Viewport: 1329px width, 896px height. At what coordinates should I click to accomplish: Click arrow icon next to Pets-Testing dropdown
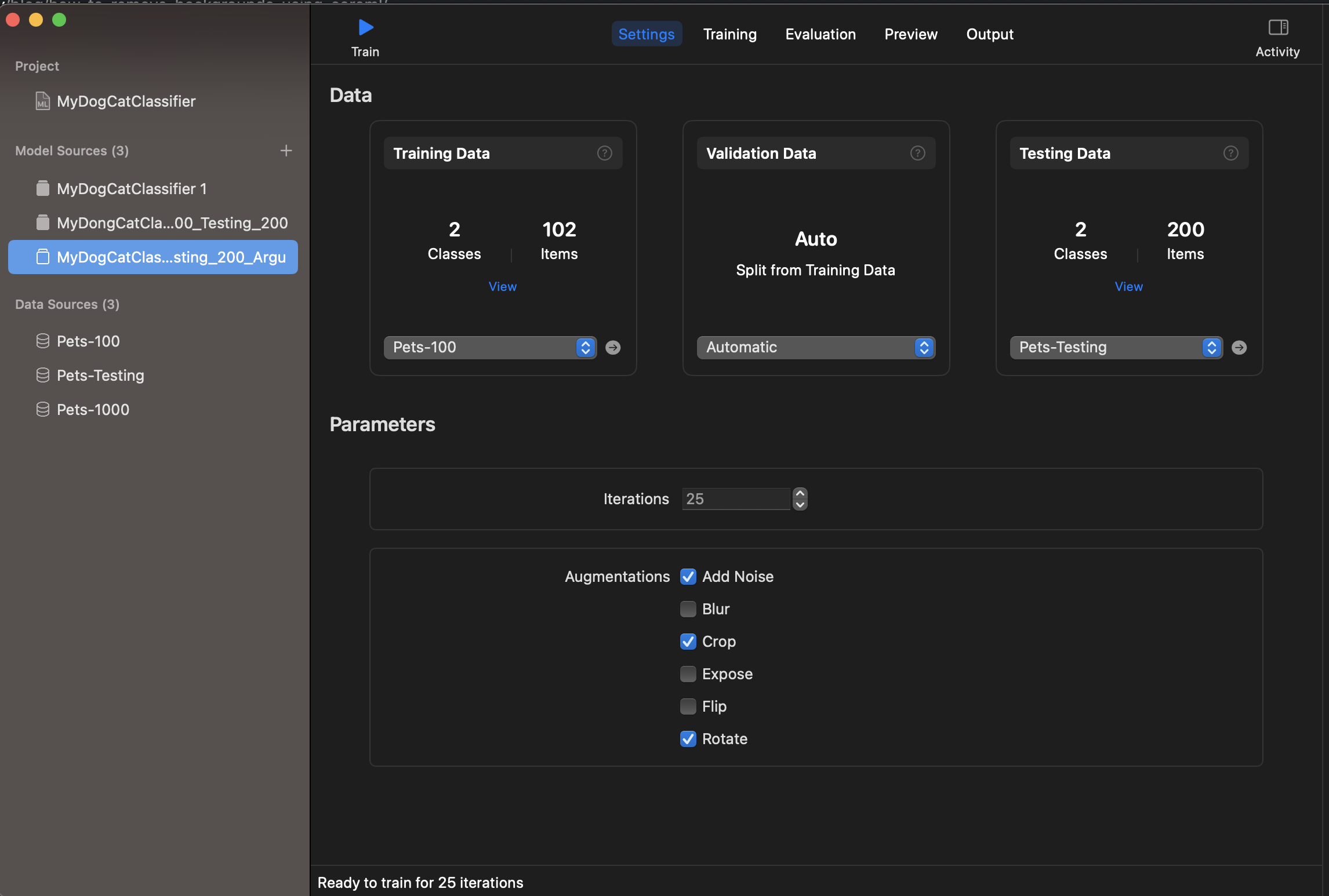[1239, 347]
